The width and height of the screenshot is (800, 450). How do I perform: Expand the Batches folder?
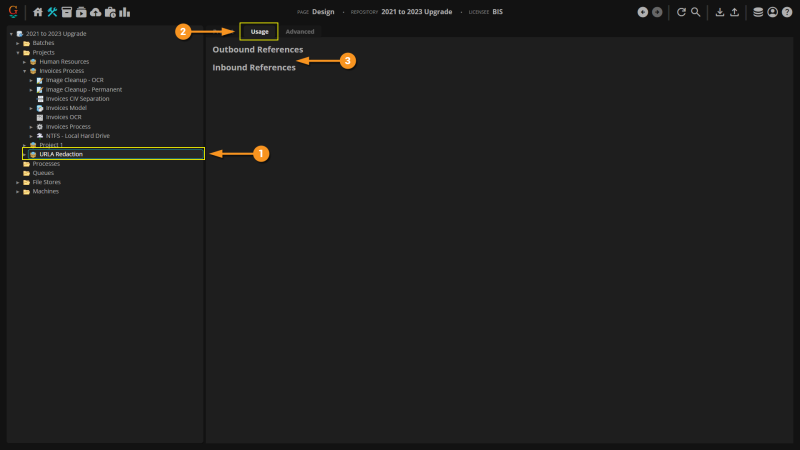pos(18,43)
